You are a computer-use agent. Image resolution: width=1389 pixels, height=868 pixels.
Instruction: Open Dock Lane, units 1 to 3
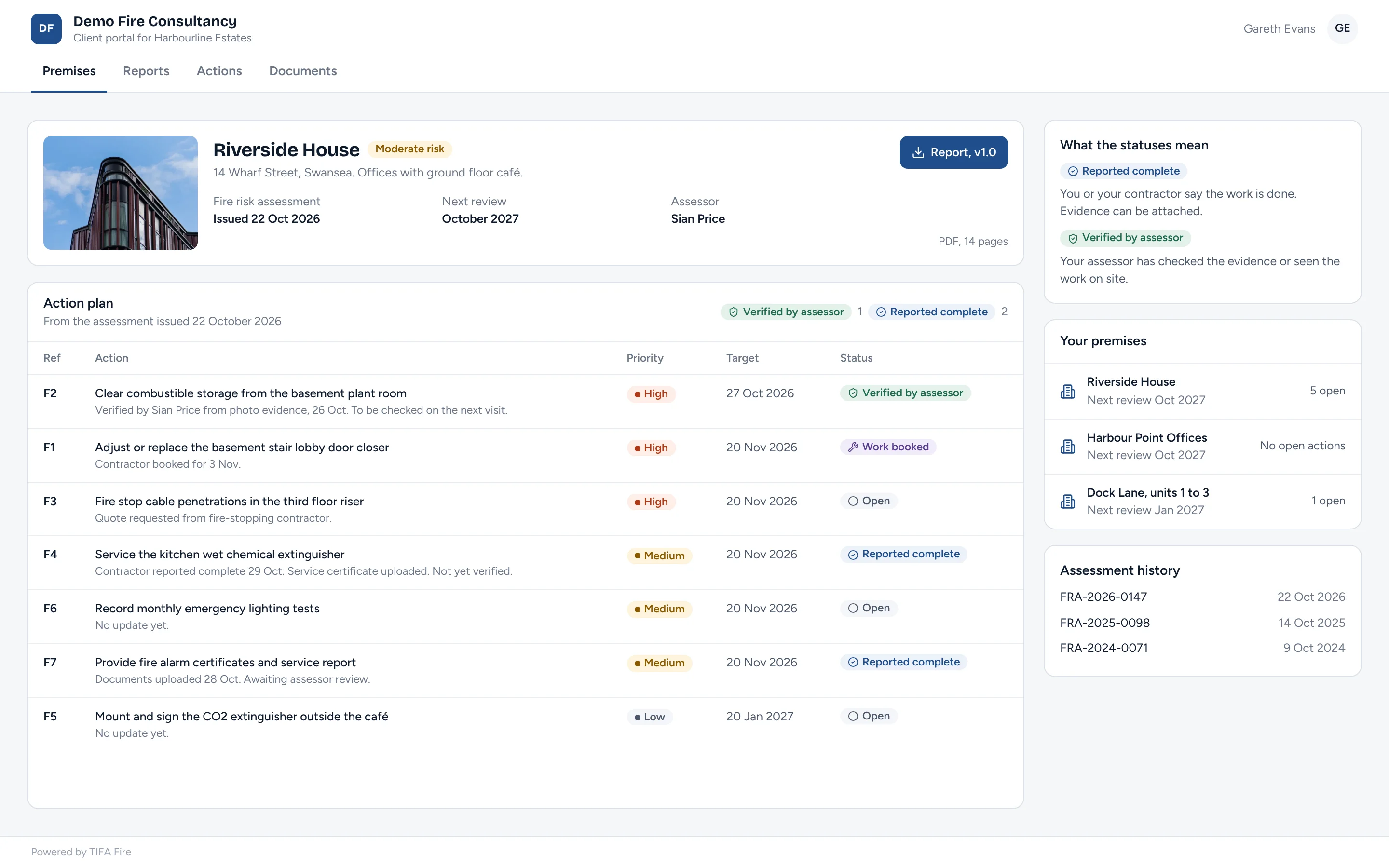pyautogui.click(x=1202, y=501)
